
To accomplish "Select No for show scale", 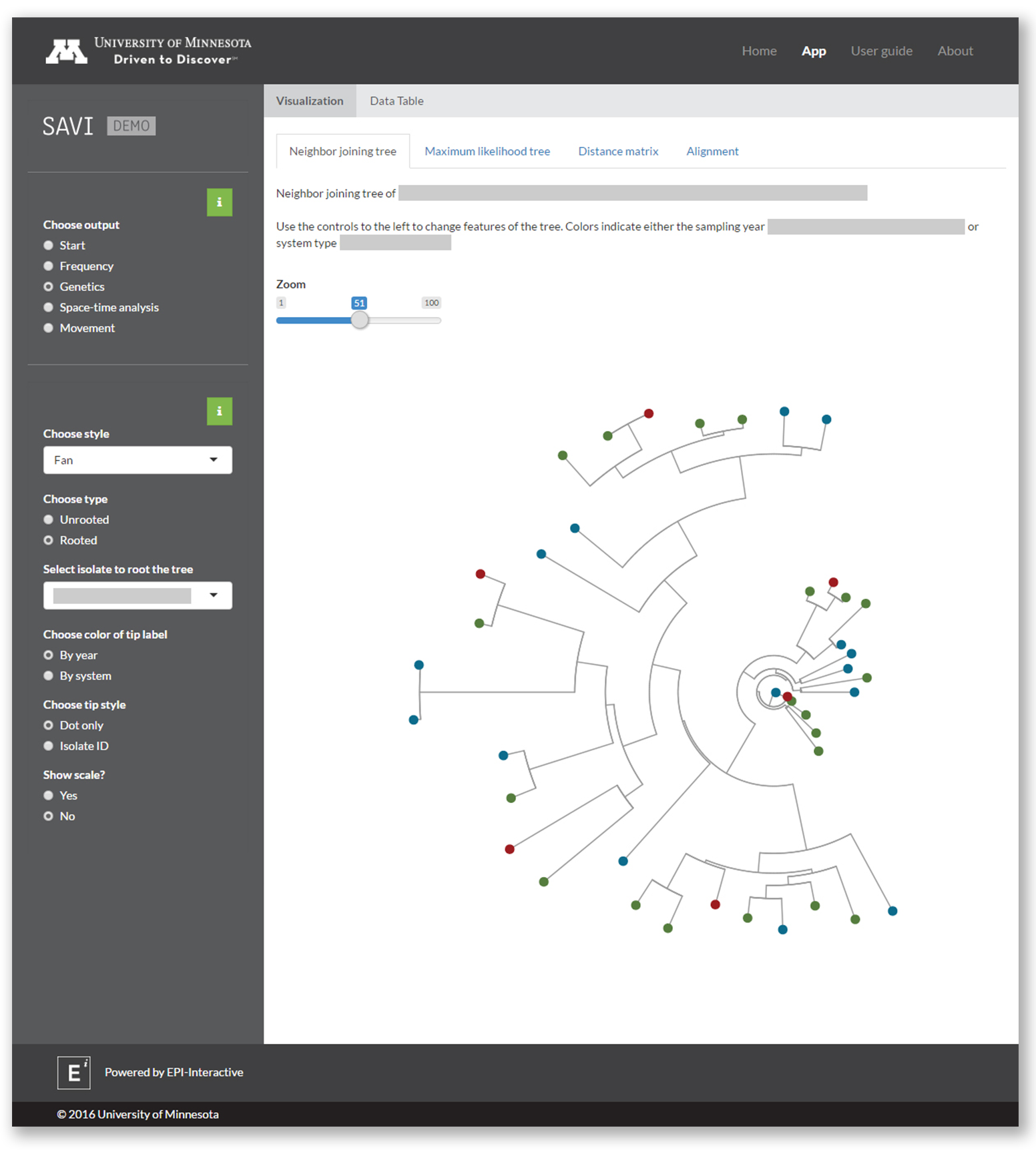I will (x=48, y=816).
